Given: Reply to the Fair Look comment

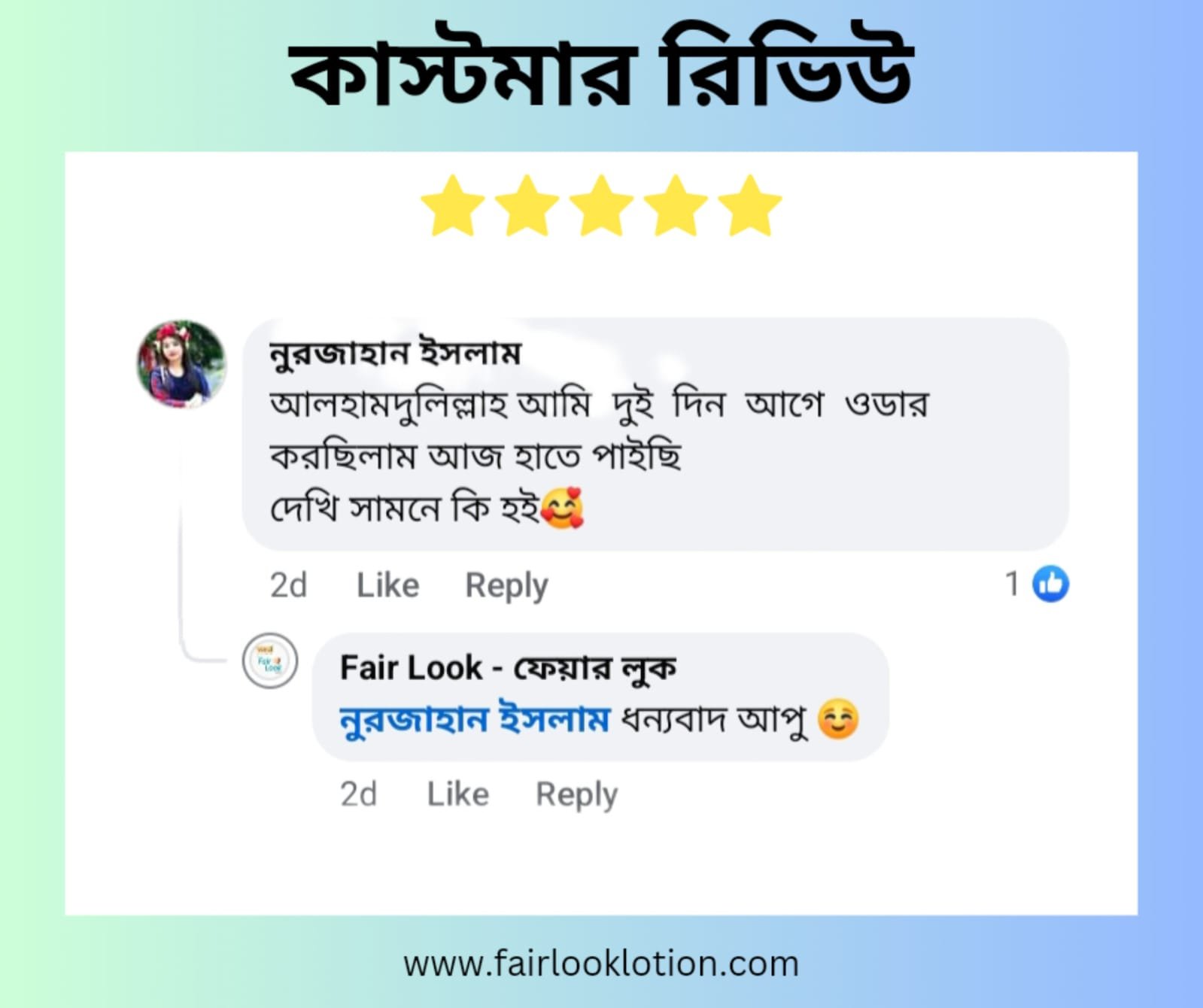Looking at the screenshot, I should click(576, 794).
